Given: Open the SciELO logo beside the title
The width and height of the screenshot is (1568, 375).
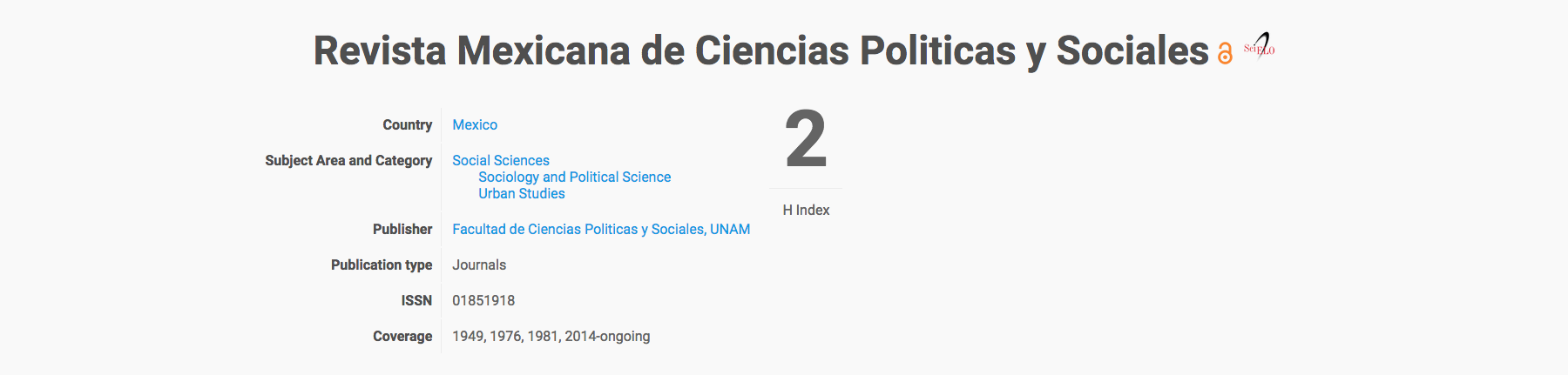Looking at the screenshot, I should point(1260,45).
